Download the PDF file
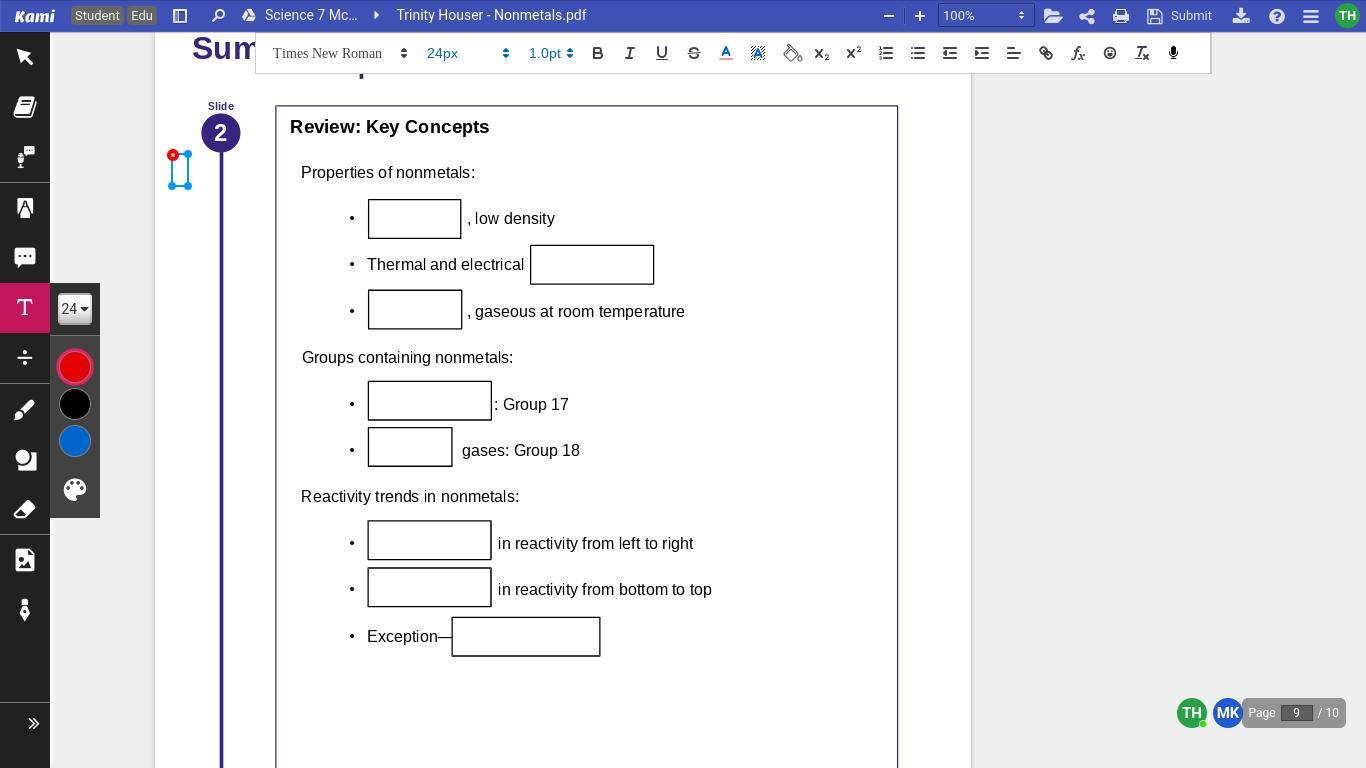 point(1241,15)
